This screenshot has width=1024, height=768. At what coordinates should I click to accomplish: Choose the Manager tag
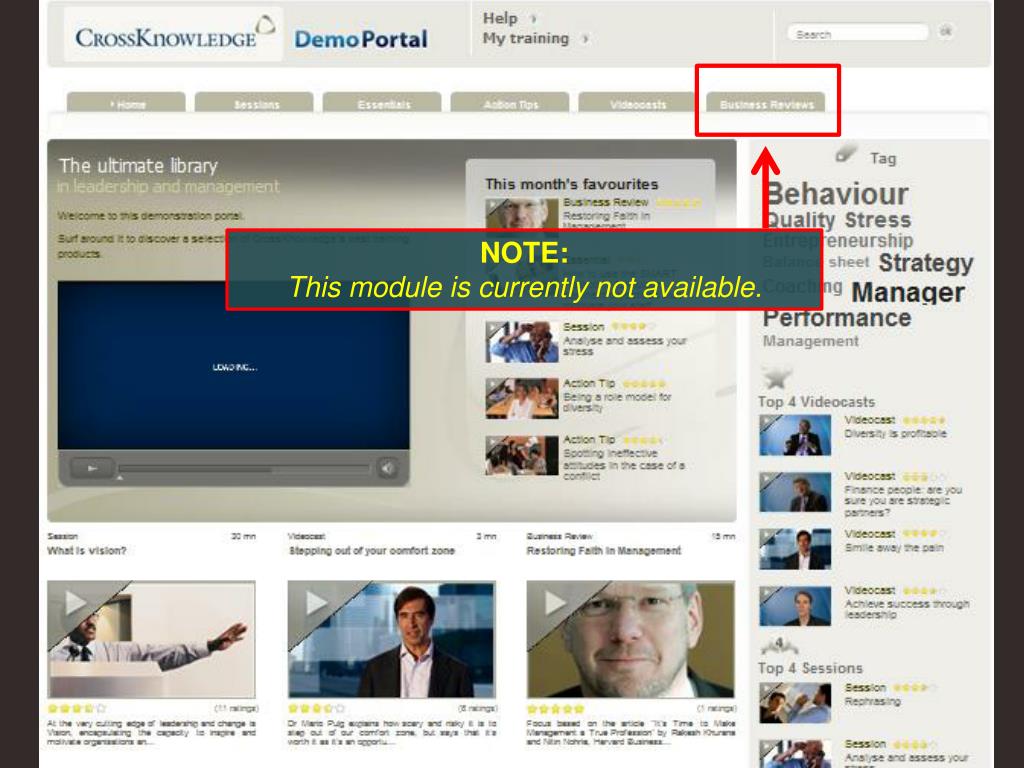pyautogui.click(x=908, y=292)
